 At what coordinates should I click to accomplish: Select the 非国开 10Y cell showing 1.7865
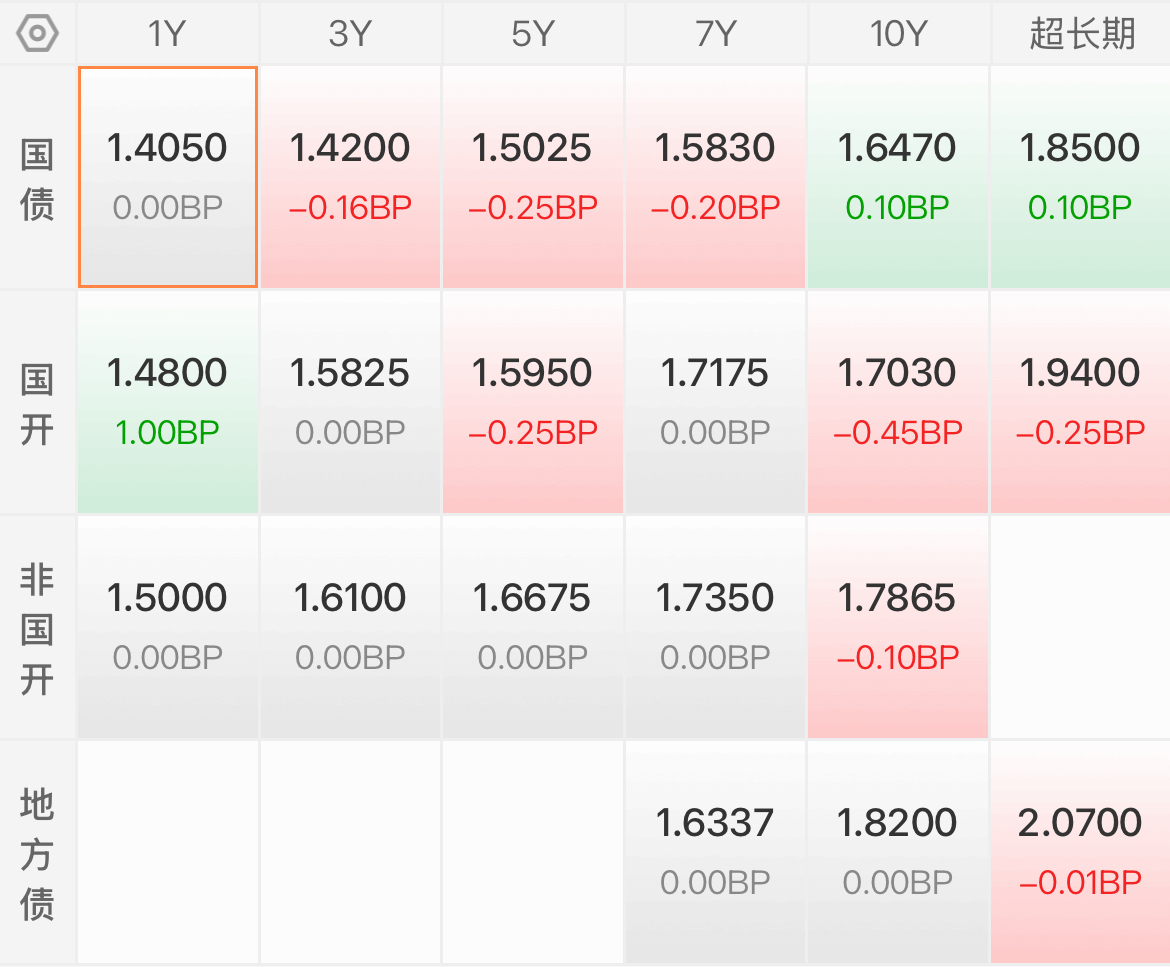tap(898, 627)
